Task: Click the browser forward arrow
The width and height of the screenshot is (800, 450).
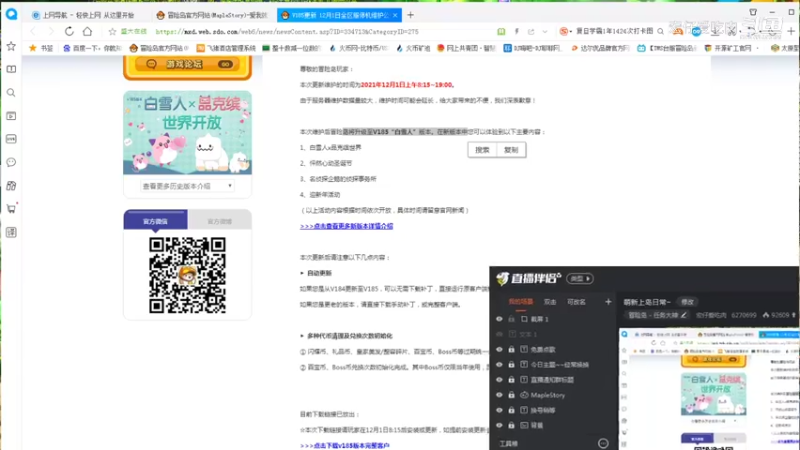Action: 51,32
